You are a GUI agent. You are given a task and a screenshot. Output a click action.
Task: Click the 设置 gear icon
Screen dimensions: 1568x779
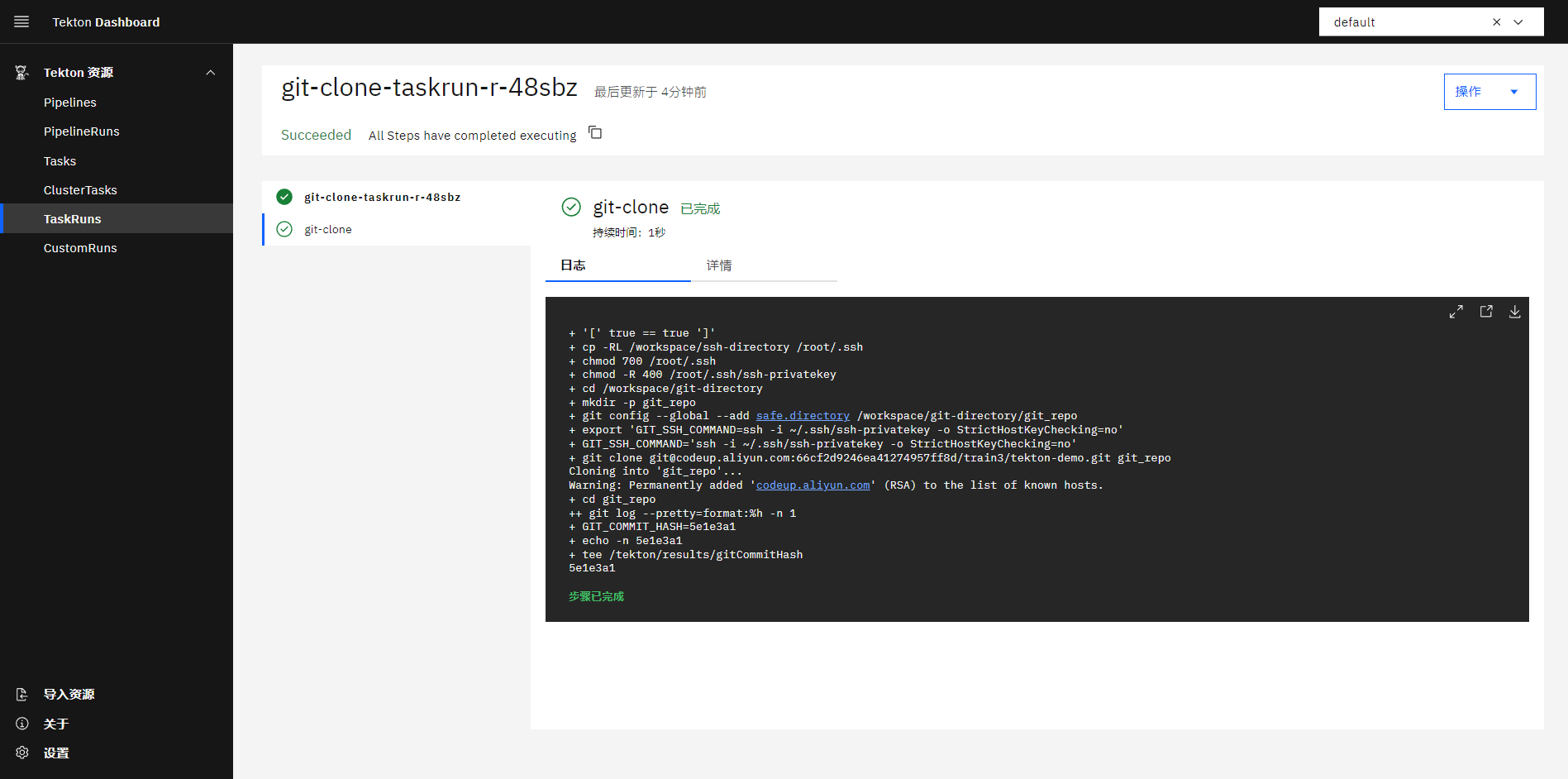[x=22, y=753]
